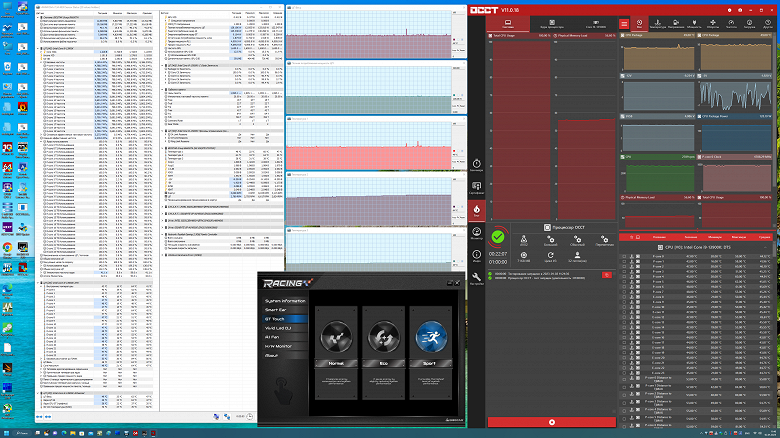Click the one-hour duration option icon in OCCT
The image size is (780, 438).
tap(523, 256)
